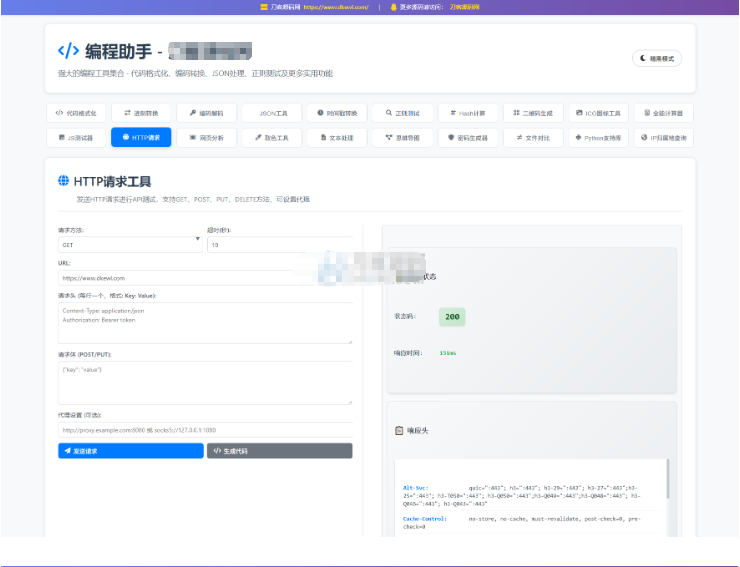Open the https://www.dkewl.com link in top banner
This screenshot has height=567, width=740.
[336, 7]
